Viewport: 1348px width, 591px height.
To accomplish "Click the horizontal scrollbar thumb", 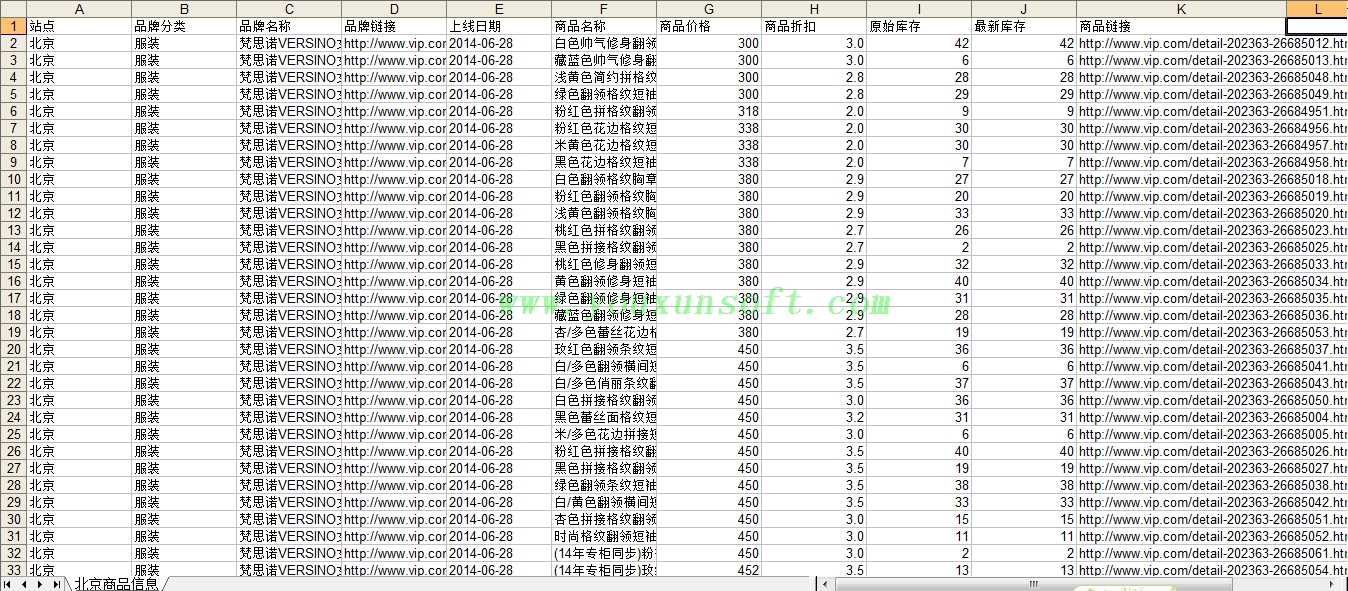I will click(x=1033, y=584).
